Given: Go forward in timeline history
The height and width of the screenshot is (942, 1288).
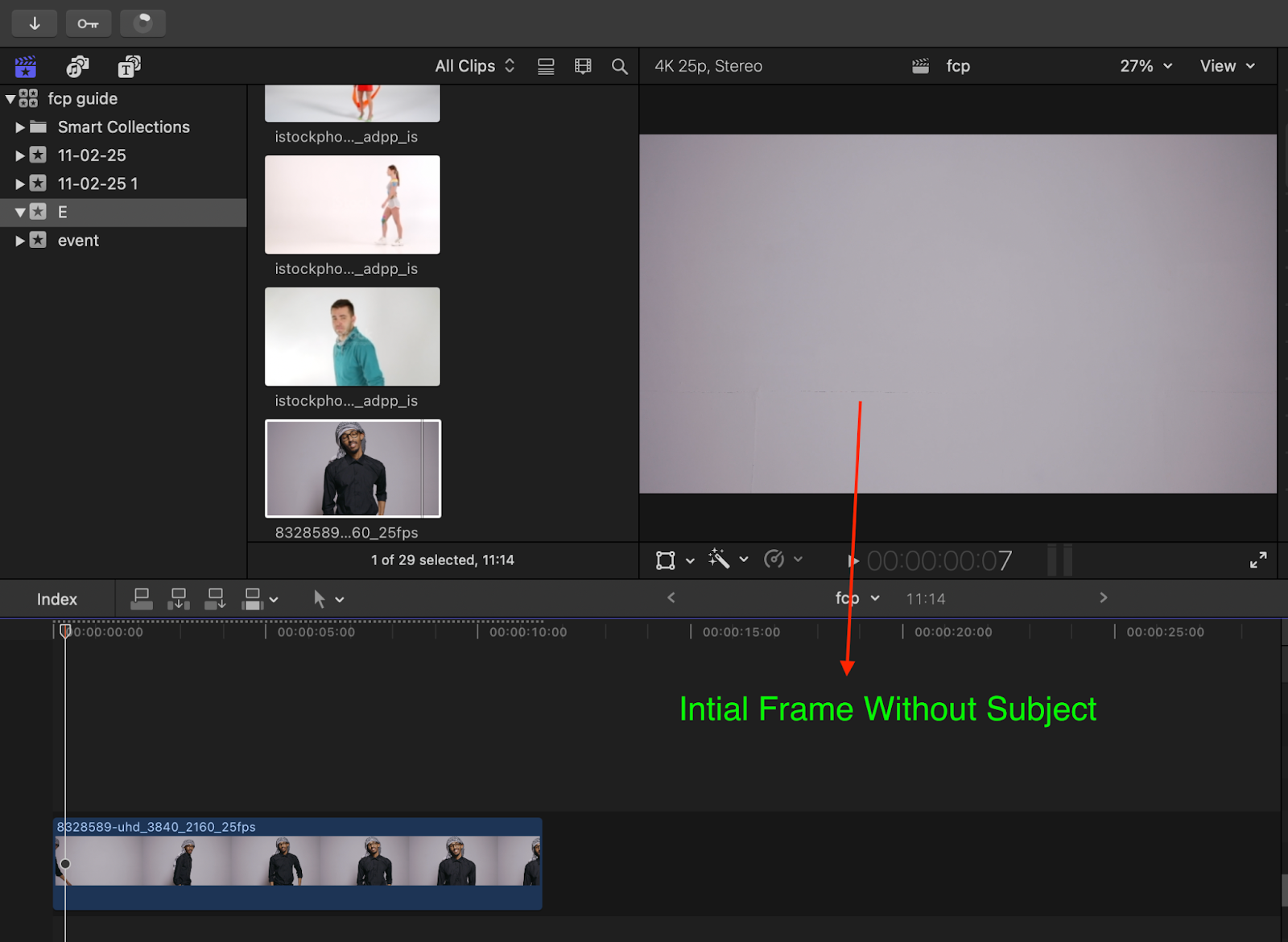Looking at the screenshot, I should click(1104, 597).
